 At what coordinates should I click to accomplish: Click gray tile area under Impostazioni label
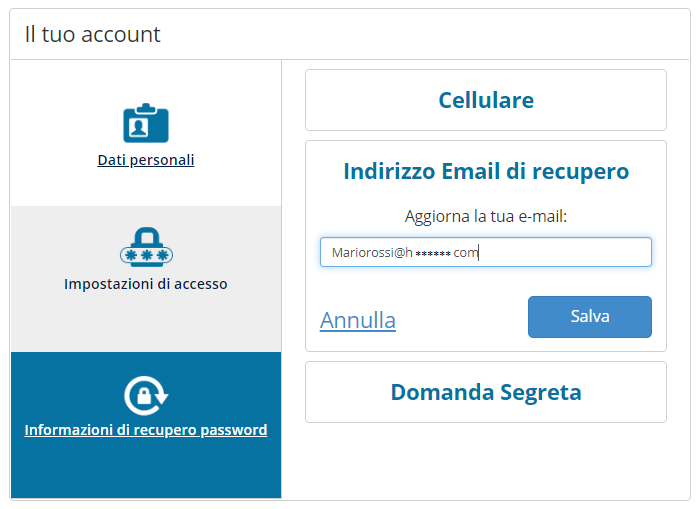click(146, 321)
